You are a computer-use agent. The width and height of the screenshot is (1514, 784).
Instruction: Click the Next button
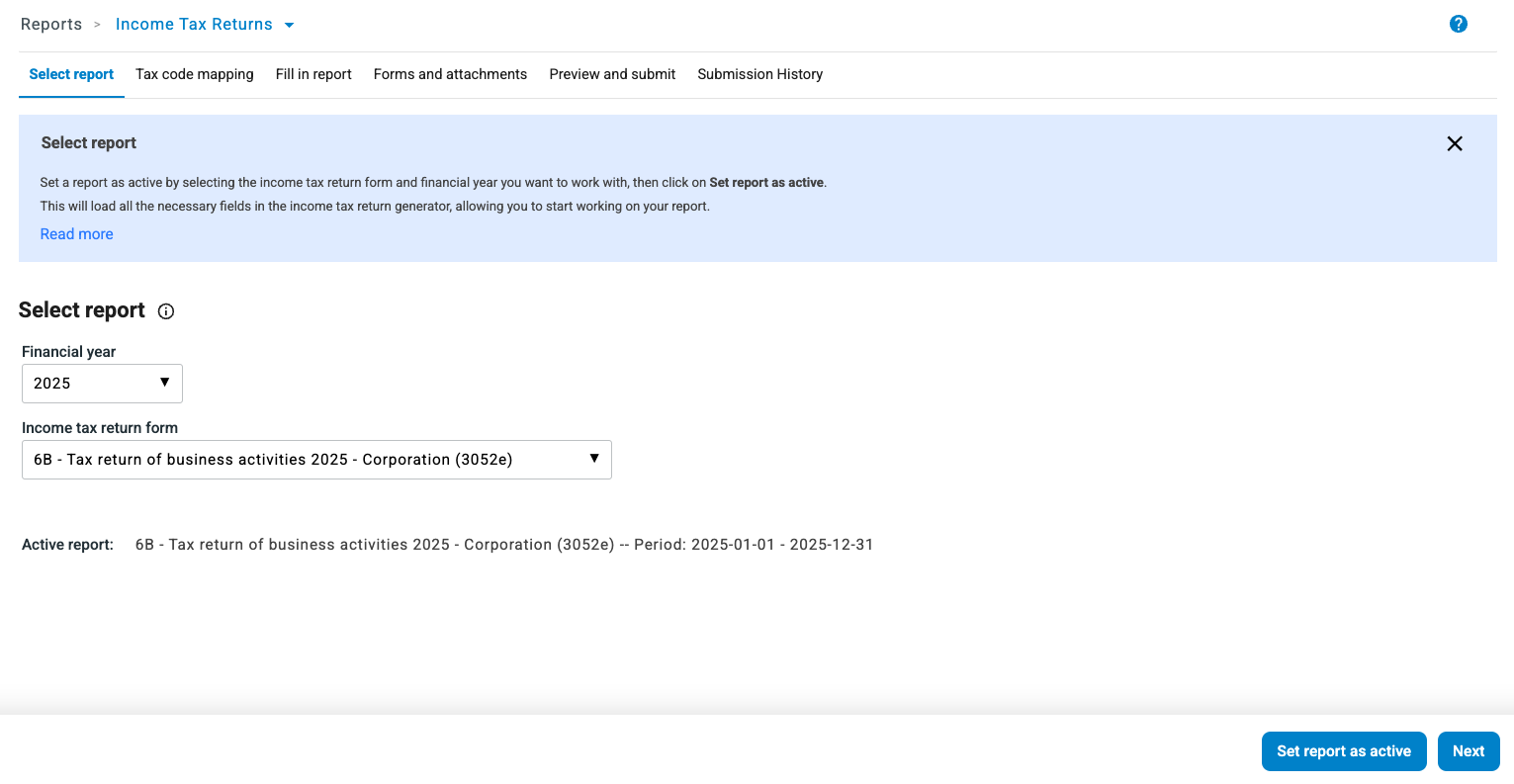click(1469, 750)
